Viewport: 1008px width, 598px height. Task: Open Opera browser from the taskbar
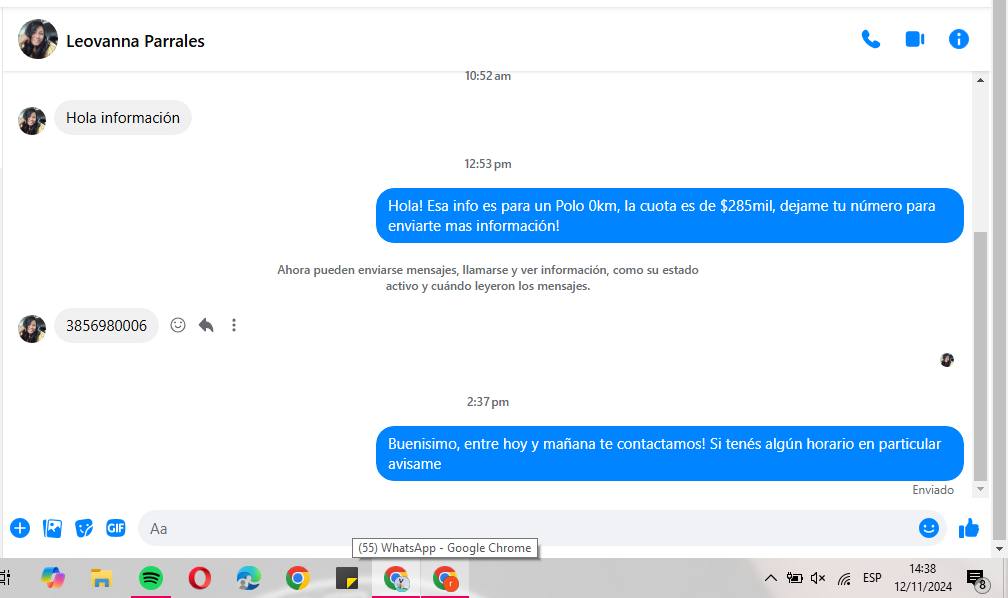pos(200,578)
